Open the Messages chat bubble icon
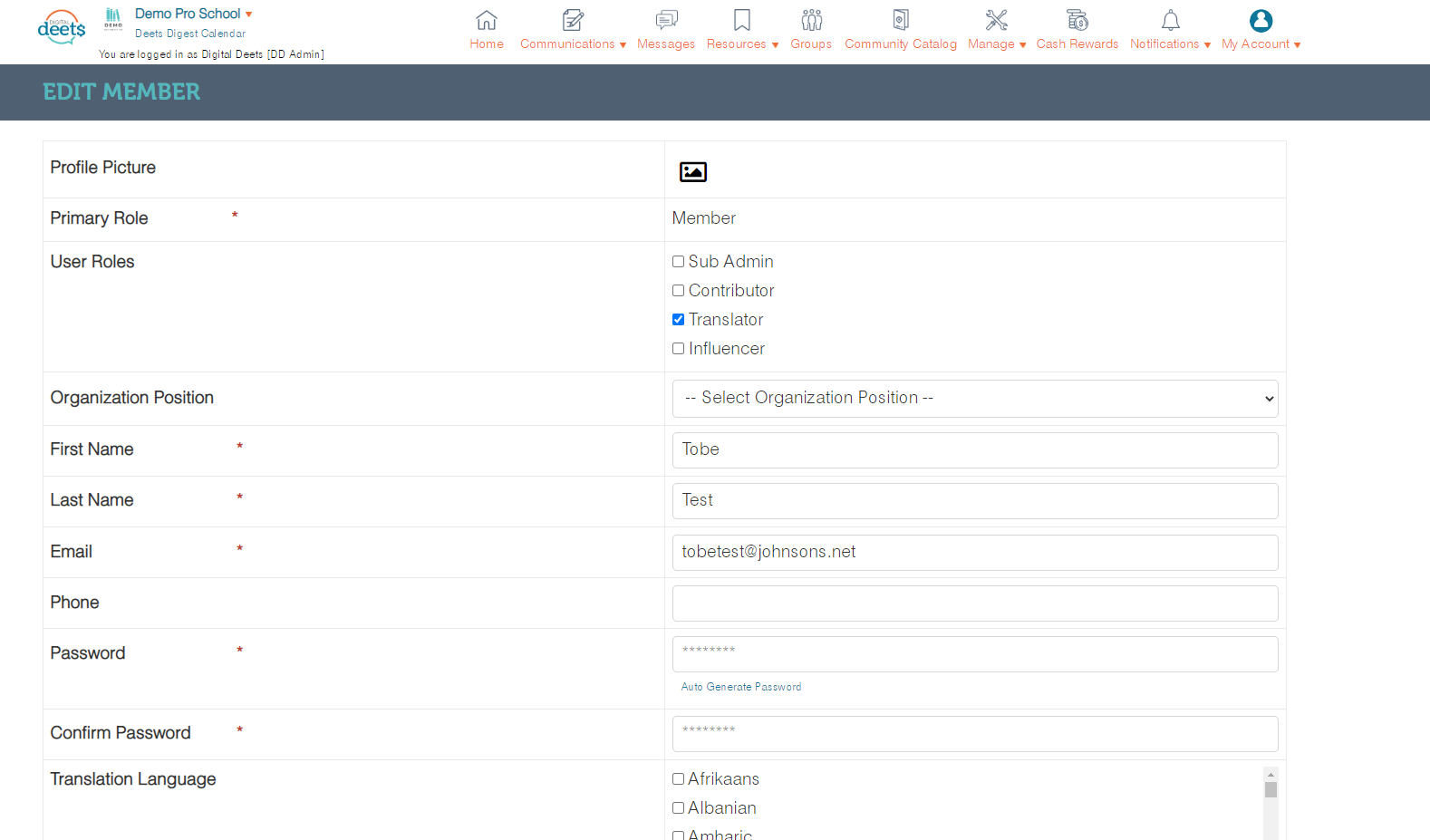 click(x=666, y=20)
